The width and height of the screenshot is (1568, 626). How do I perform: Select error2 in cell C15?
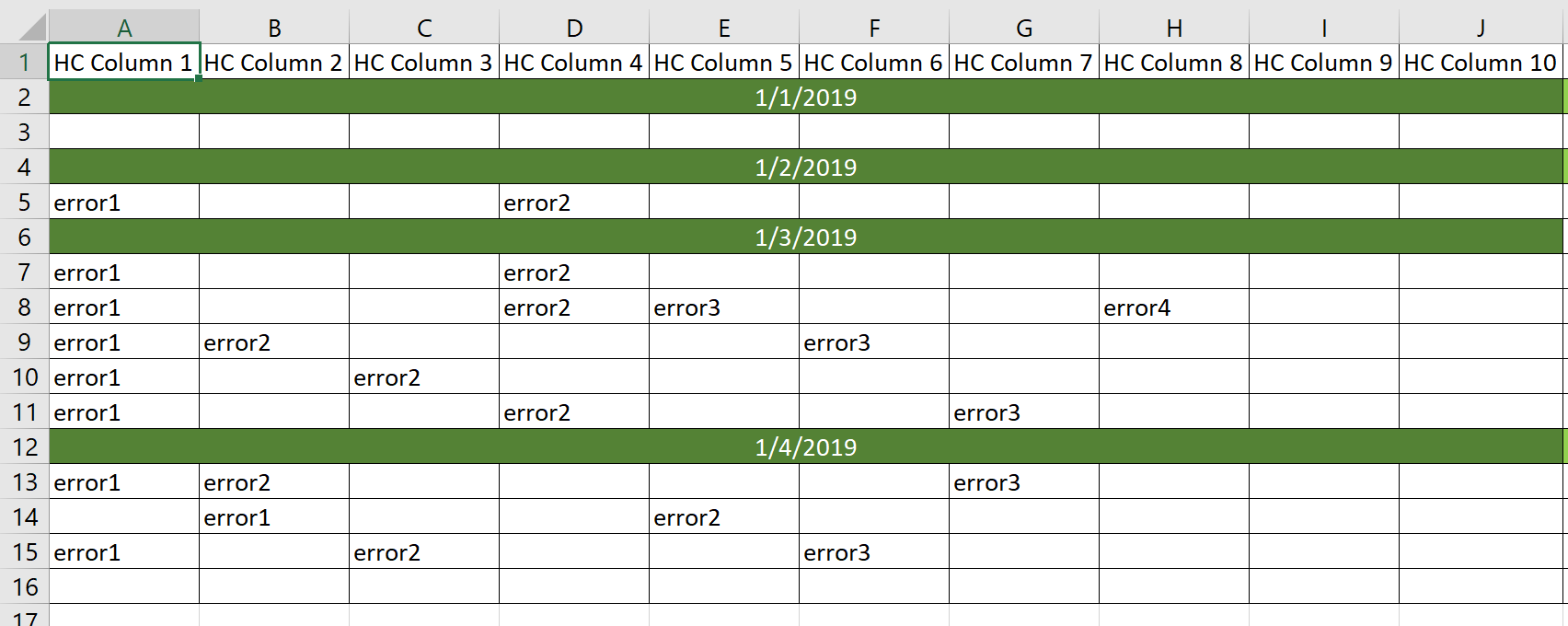[x=424, y=551]
